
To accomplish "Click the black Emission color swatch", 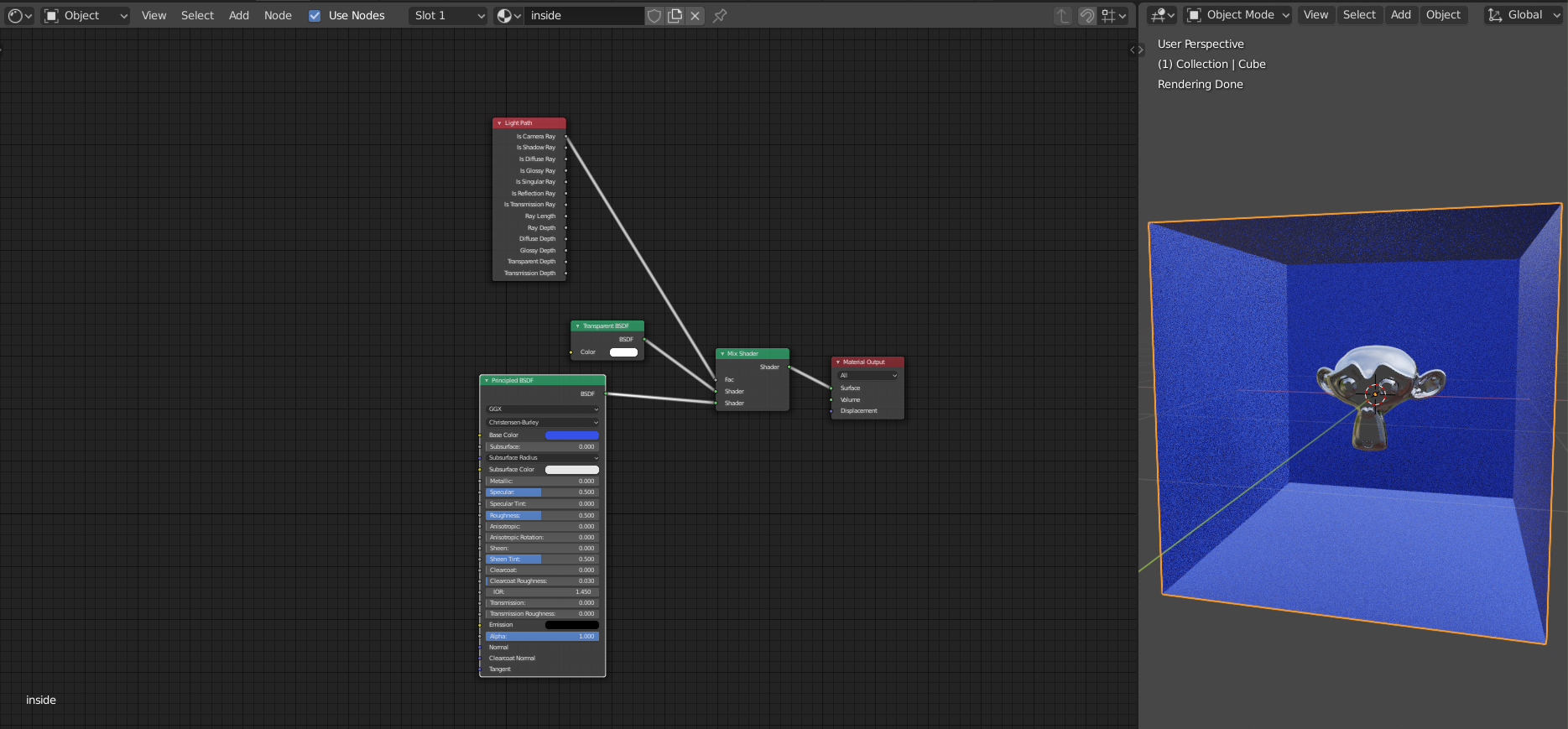I will pos(572,625).
